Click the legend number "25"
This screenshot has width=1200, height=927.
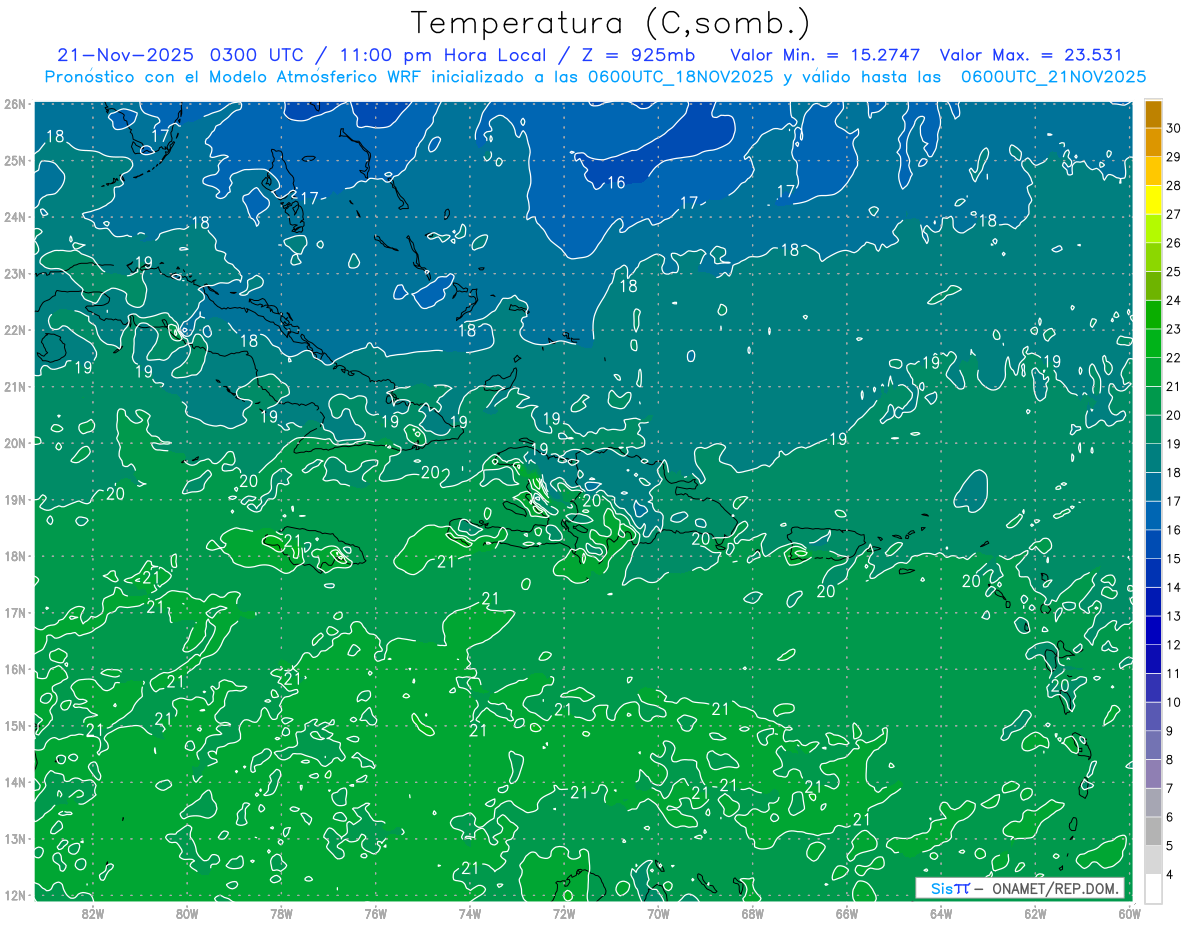(1174, 272)
